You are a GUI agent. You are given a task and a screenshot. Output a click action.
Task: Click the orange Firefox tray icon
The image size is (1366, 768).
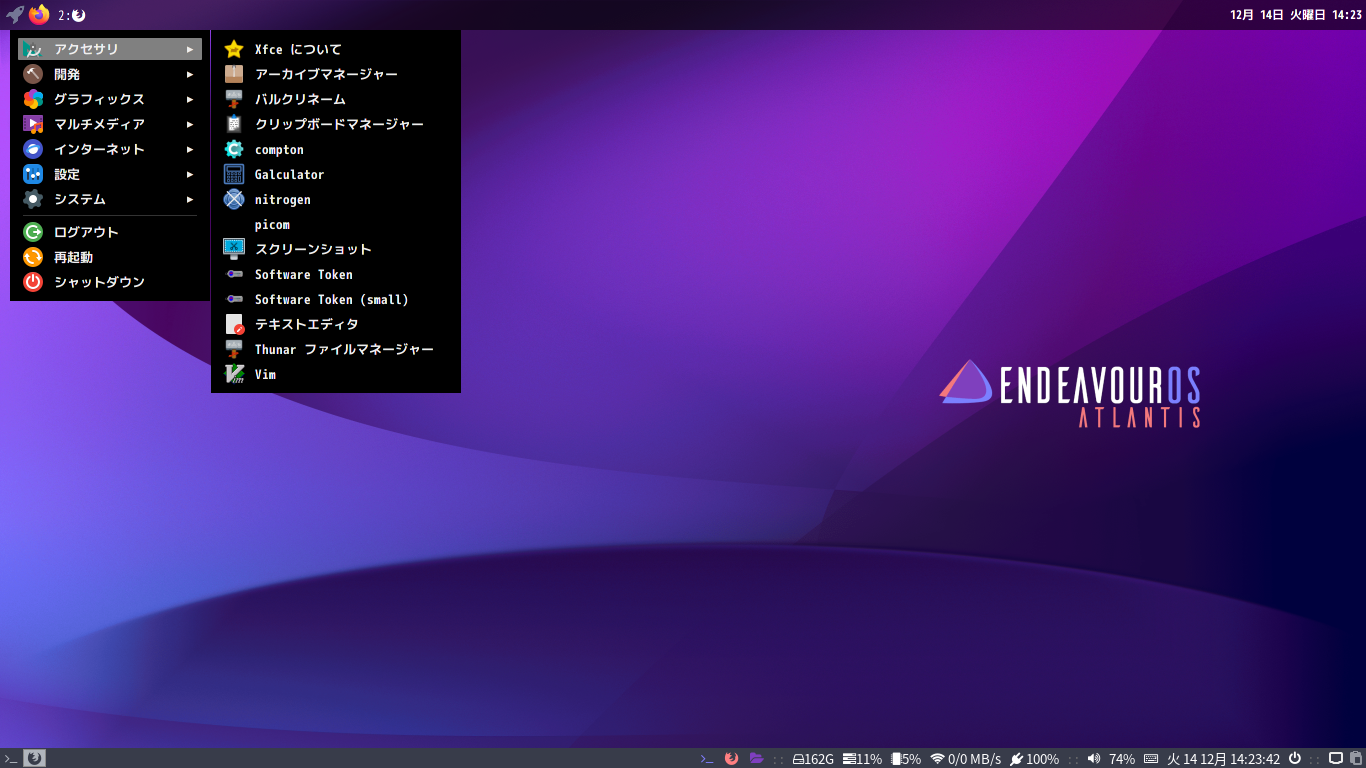731,758
